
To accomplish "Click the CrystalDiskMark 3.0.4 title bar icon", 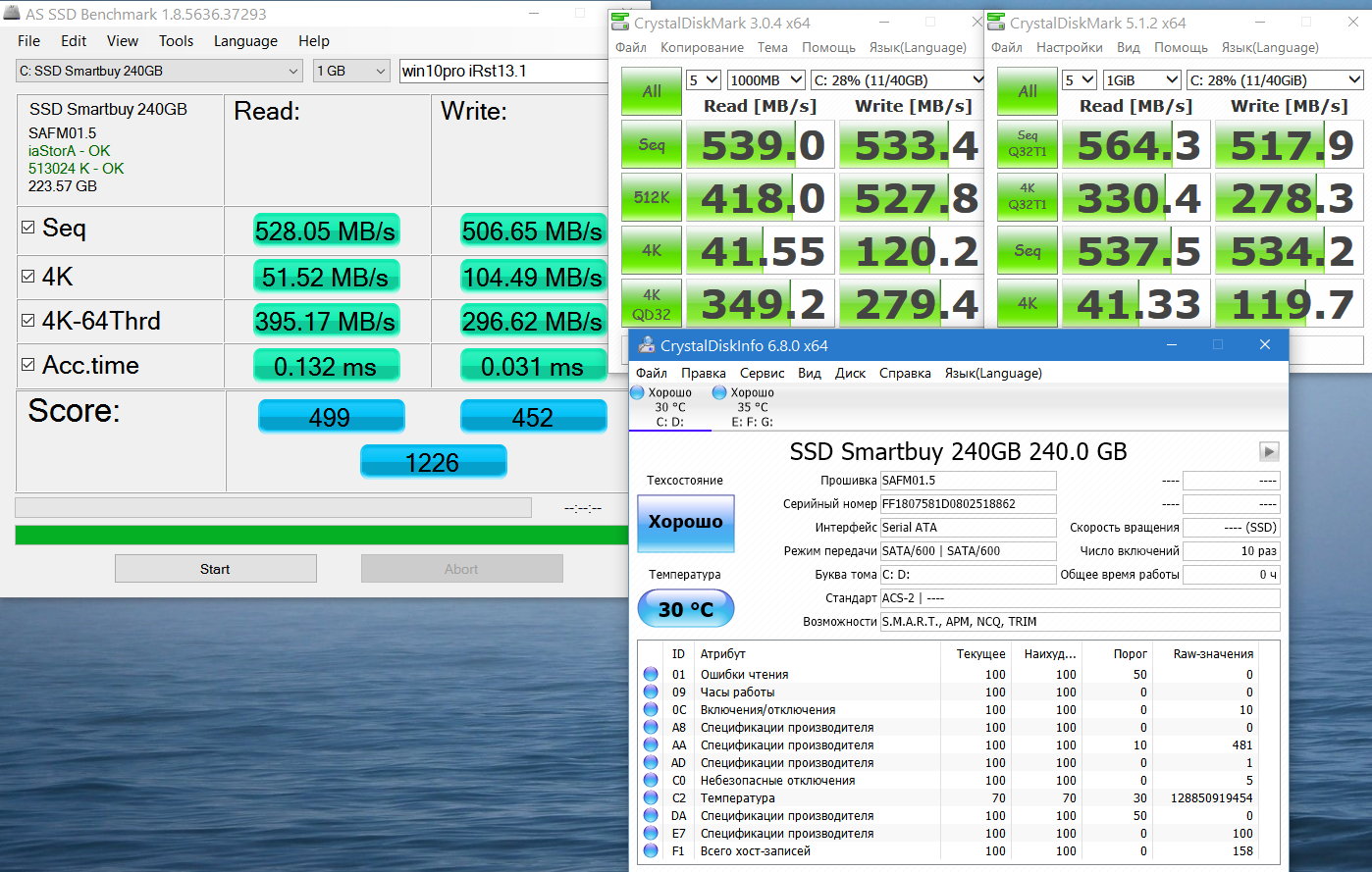I will click(x=619, y=23).
